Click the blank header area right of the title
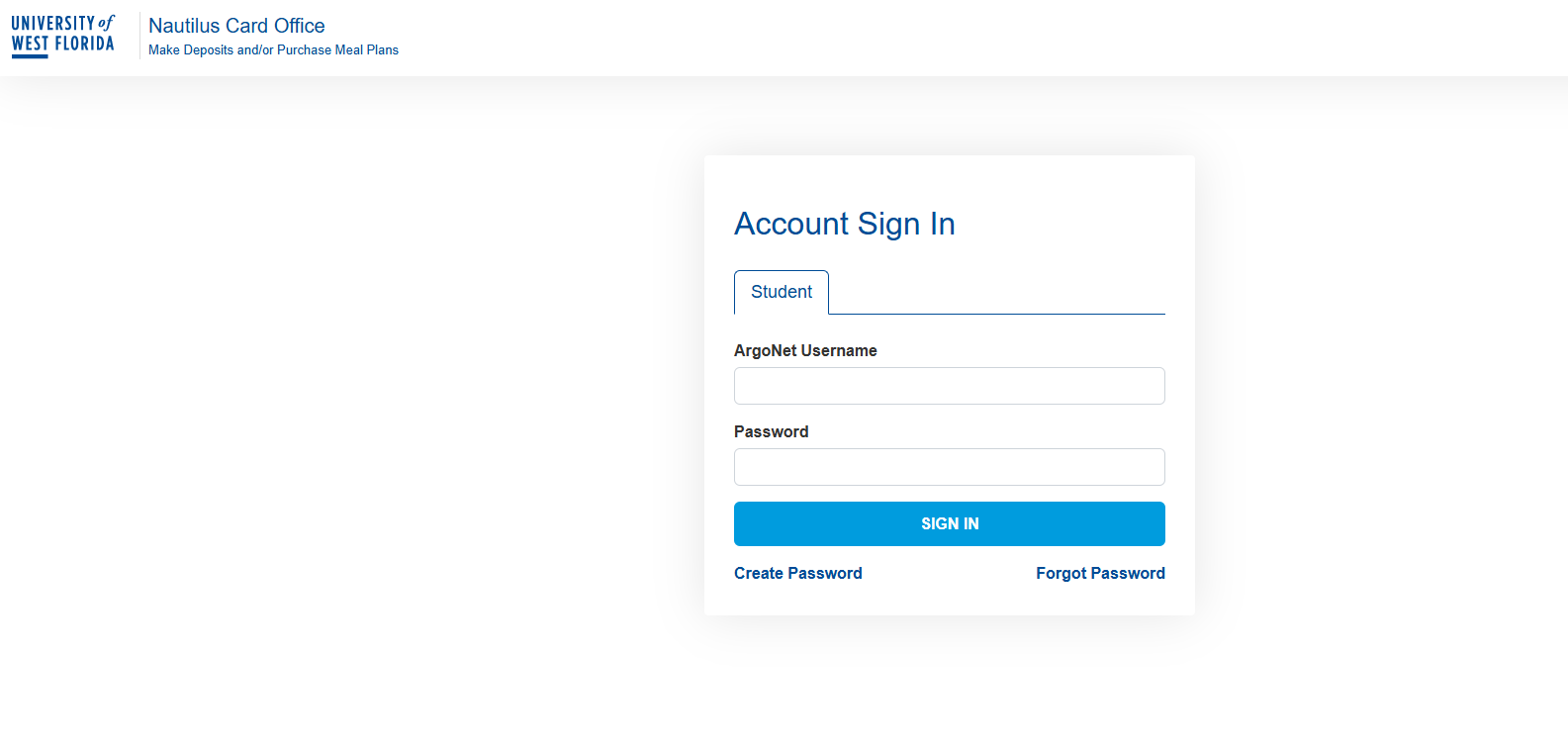This screenshot has width=1568, height=746. click(890, 38)
